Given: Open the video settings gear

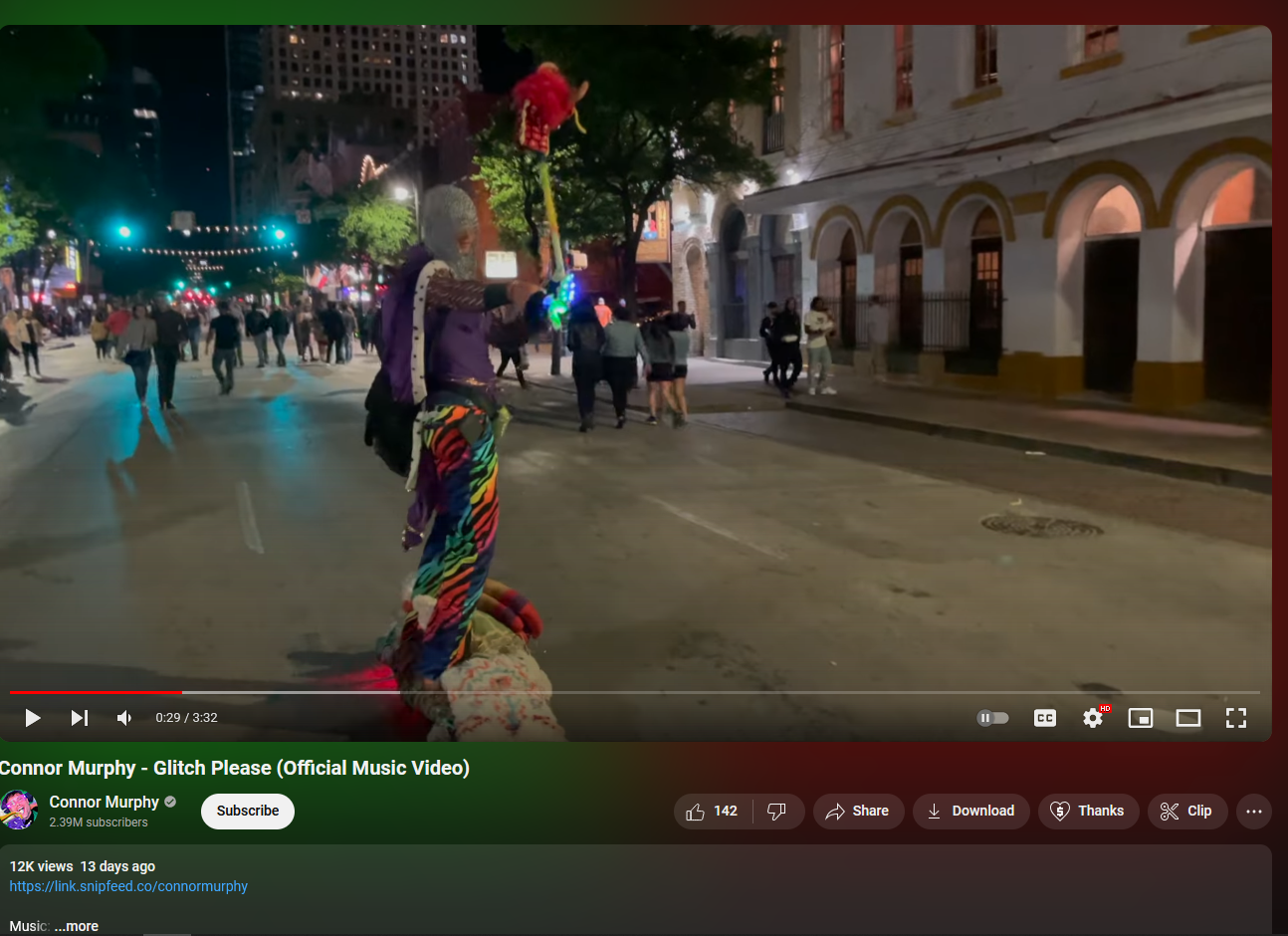Looking at the screenshot, I should tap(1092, 717).
